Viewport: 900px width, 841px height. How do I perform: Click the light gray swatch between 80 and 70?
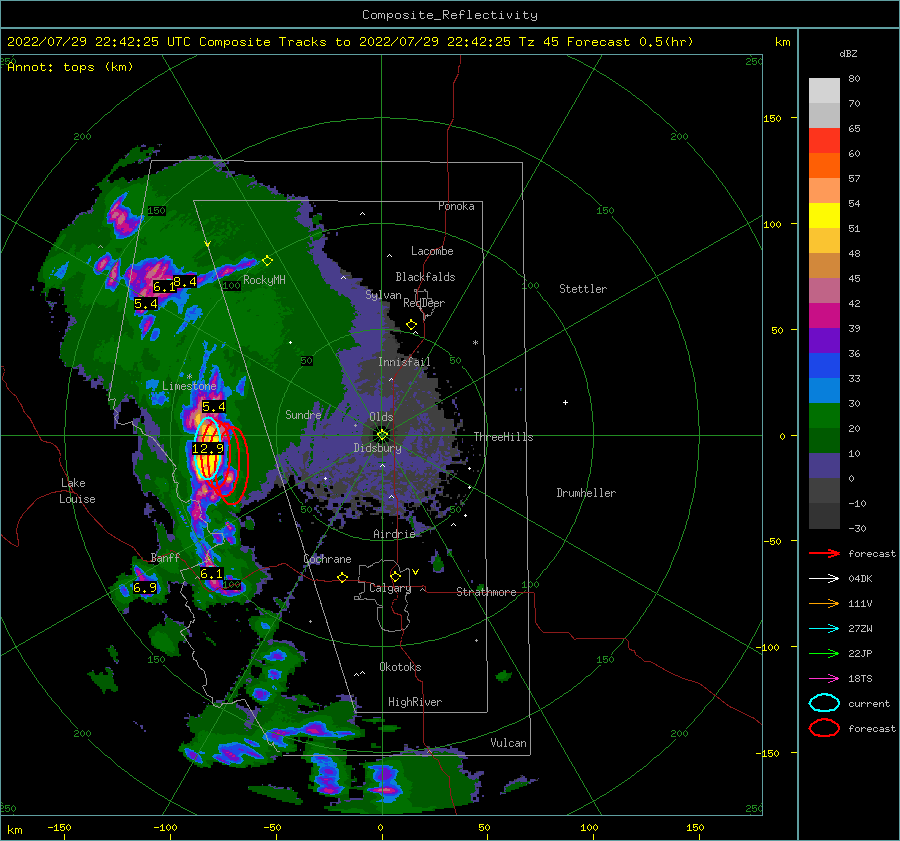click(x=824, y=90)
